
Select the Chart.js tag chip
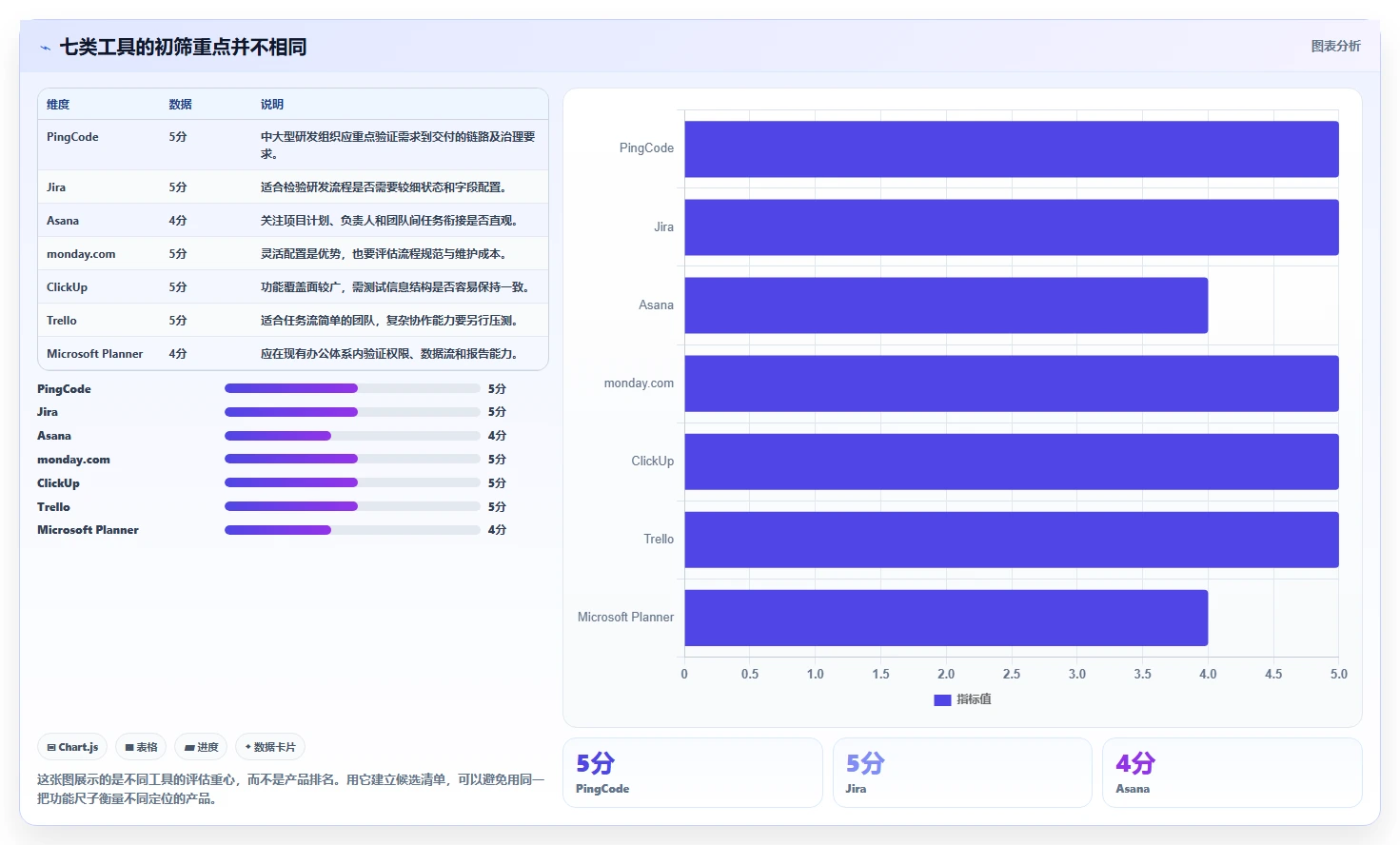(x=72, y=747)
